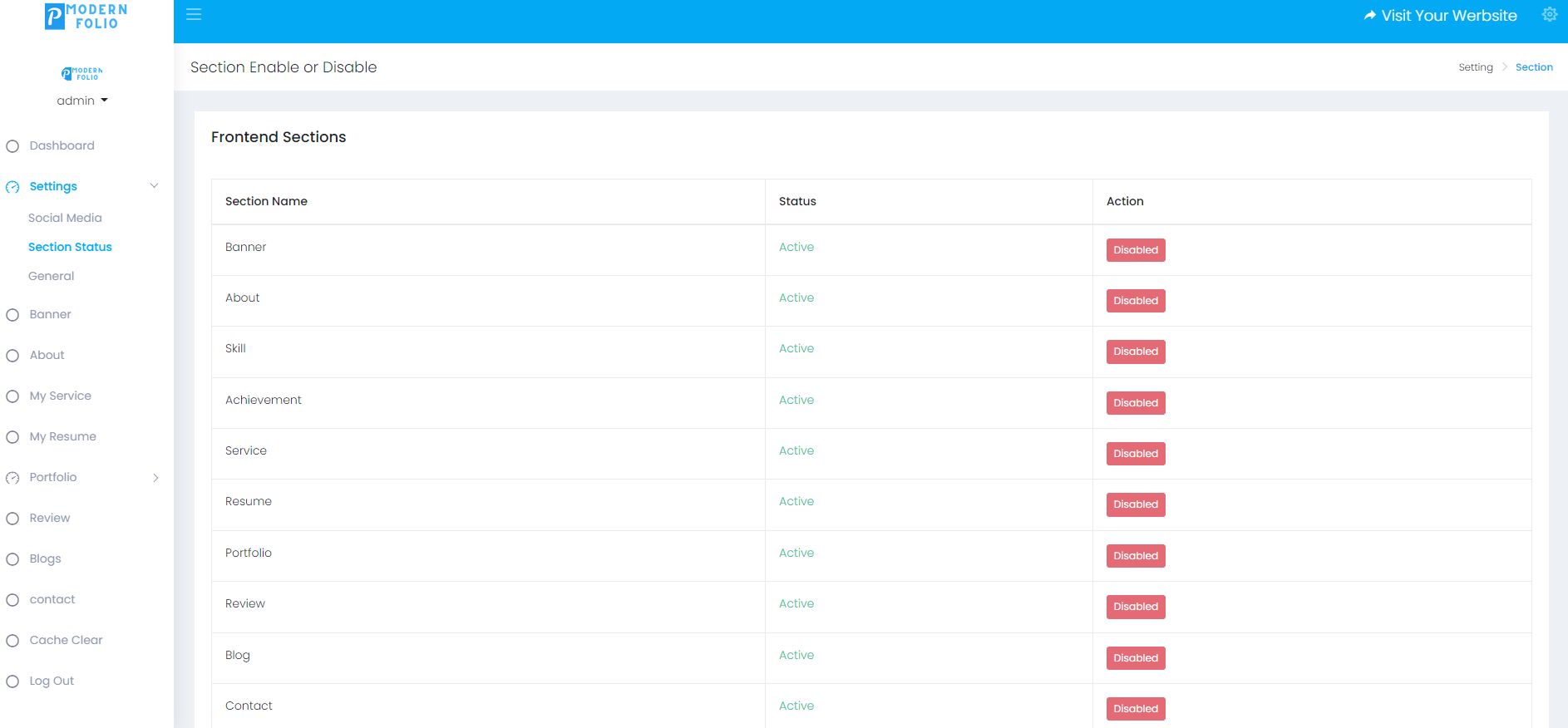Image resolution: width=1568 pixels, height=728 pixels.
Task: Click the Log Out circle icon
Action: click(x=12, y=681)
